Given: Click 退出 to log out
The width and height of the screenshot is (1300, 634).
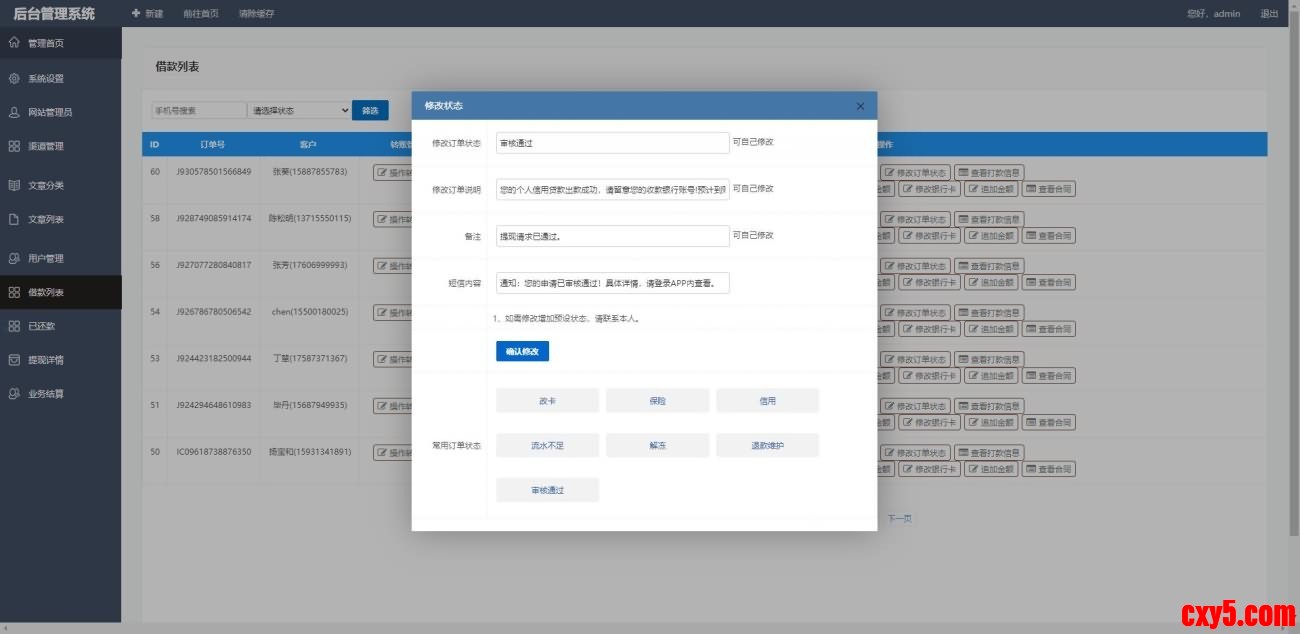Looking at the screenshot, I should point(1268,14).
